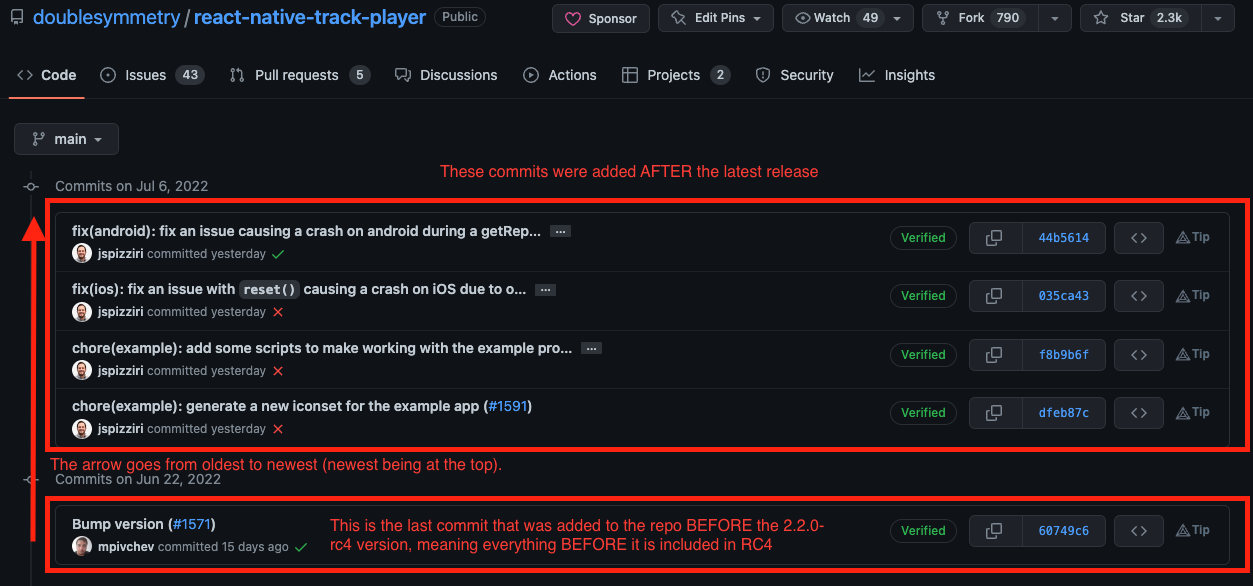Open the main branch selector
Screen dimensions: 1253x586
[66, 138]
